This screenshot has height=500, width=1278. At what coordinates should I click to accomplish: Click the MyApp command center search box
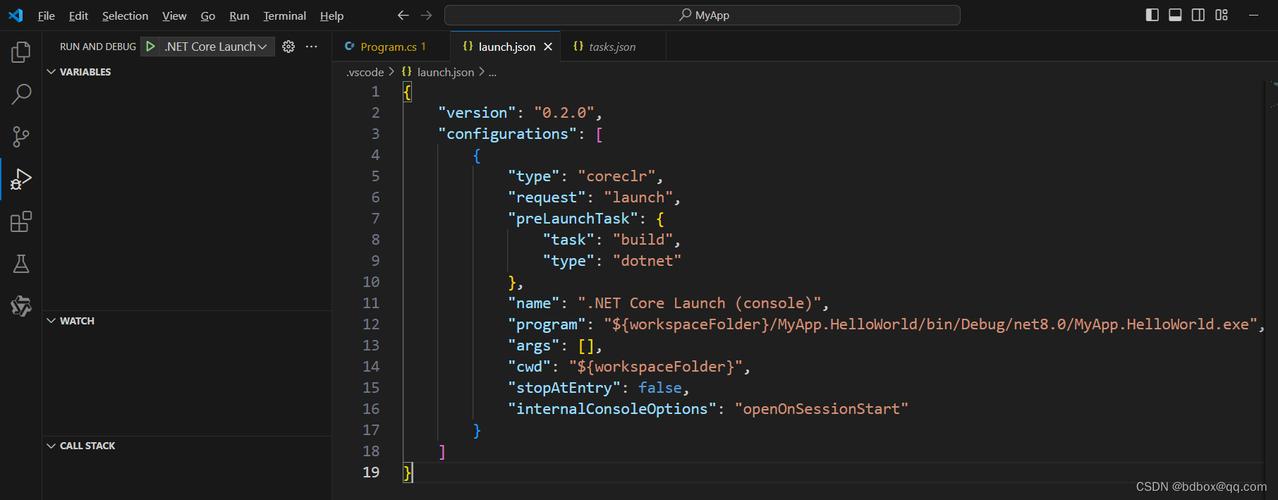coord(702,15)
